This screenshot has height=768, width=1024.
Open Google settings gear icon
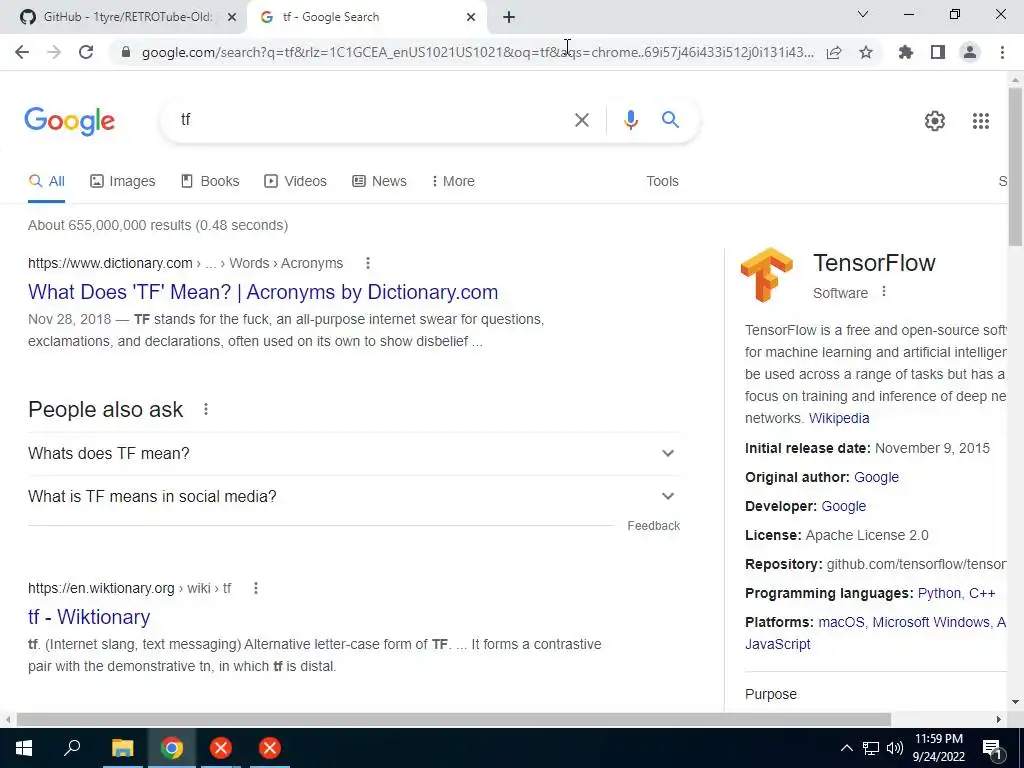[935, 121]
